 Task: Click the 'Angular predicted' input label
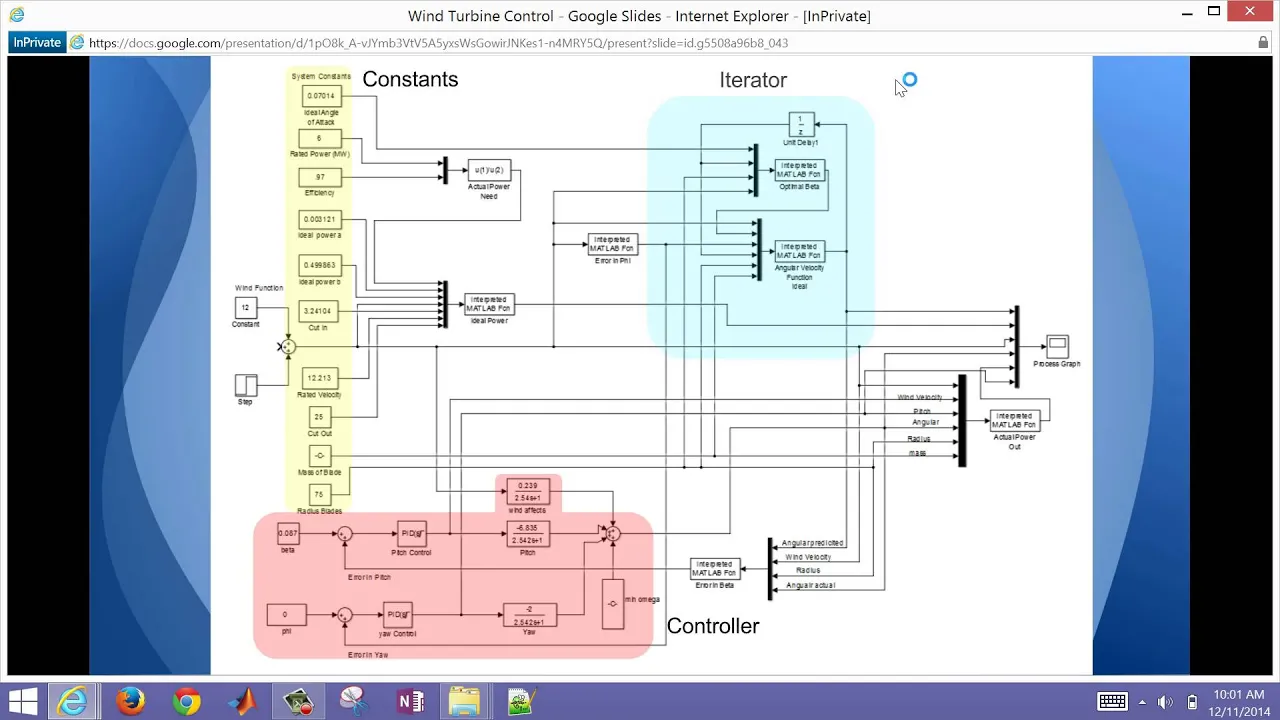pos(814,543)
